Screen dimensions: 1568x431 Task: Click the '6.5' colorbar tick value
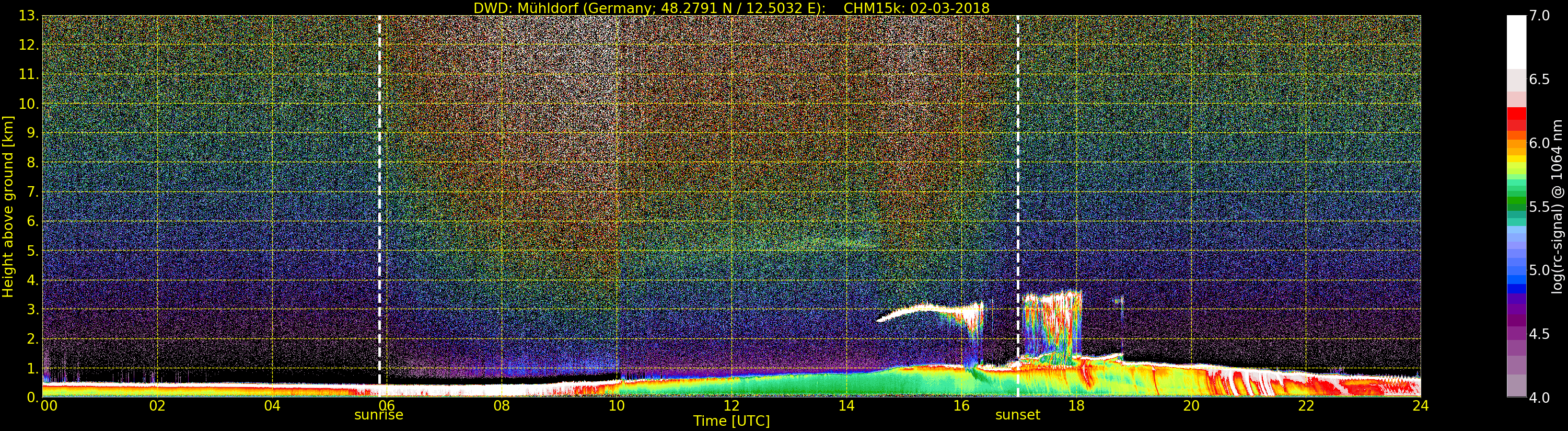pyautogui.click(x=1539, y=80)
